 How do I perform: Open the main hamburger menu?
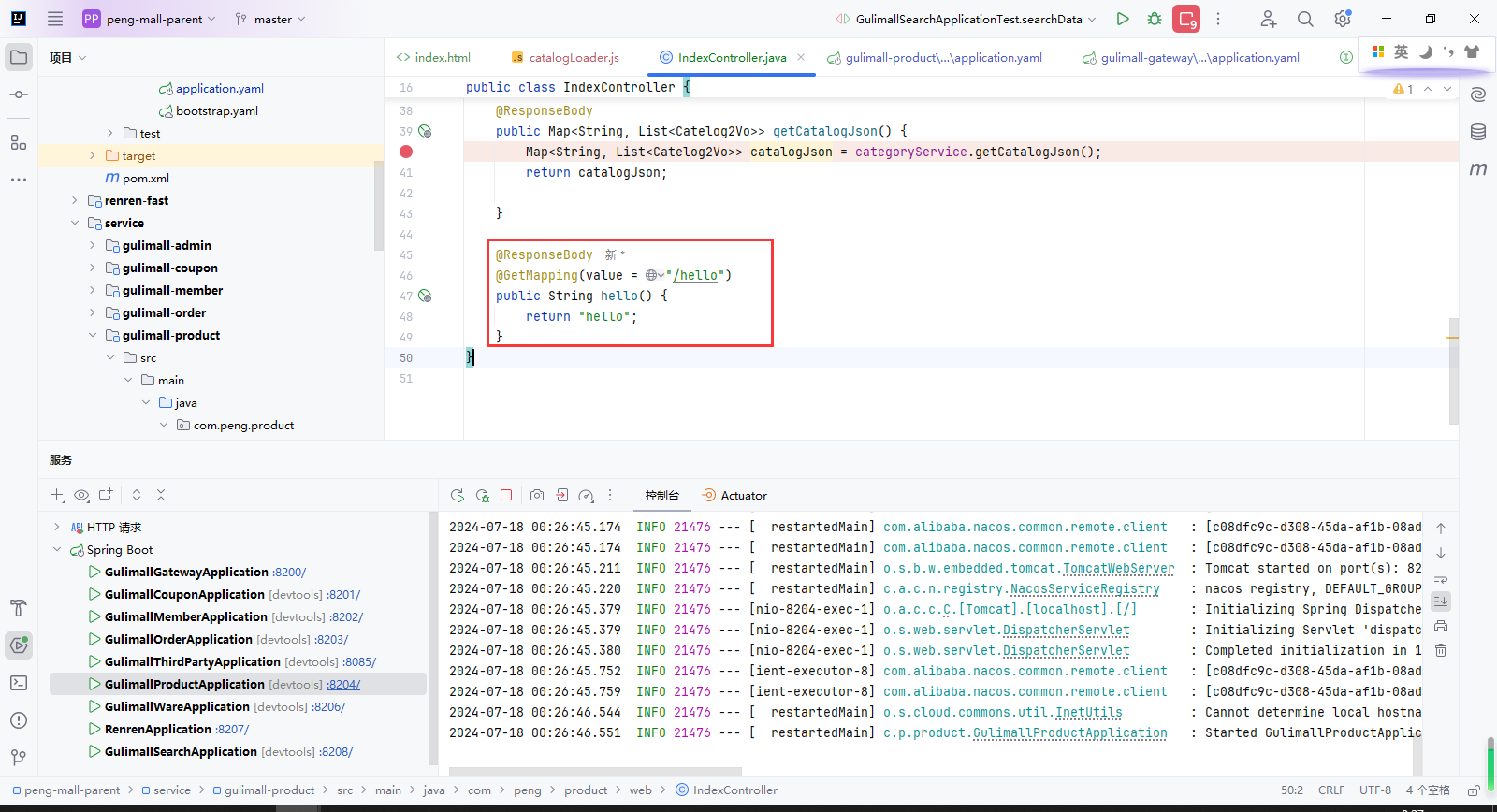click(x=55, y=19)
